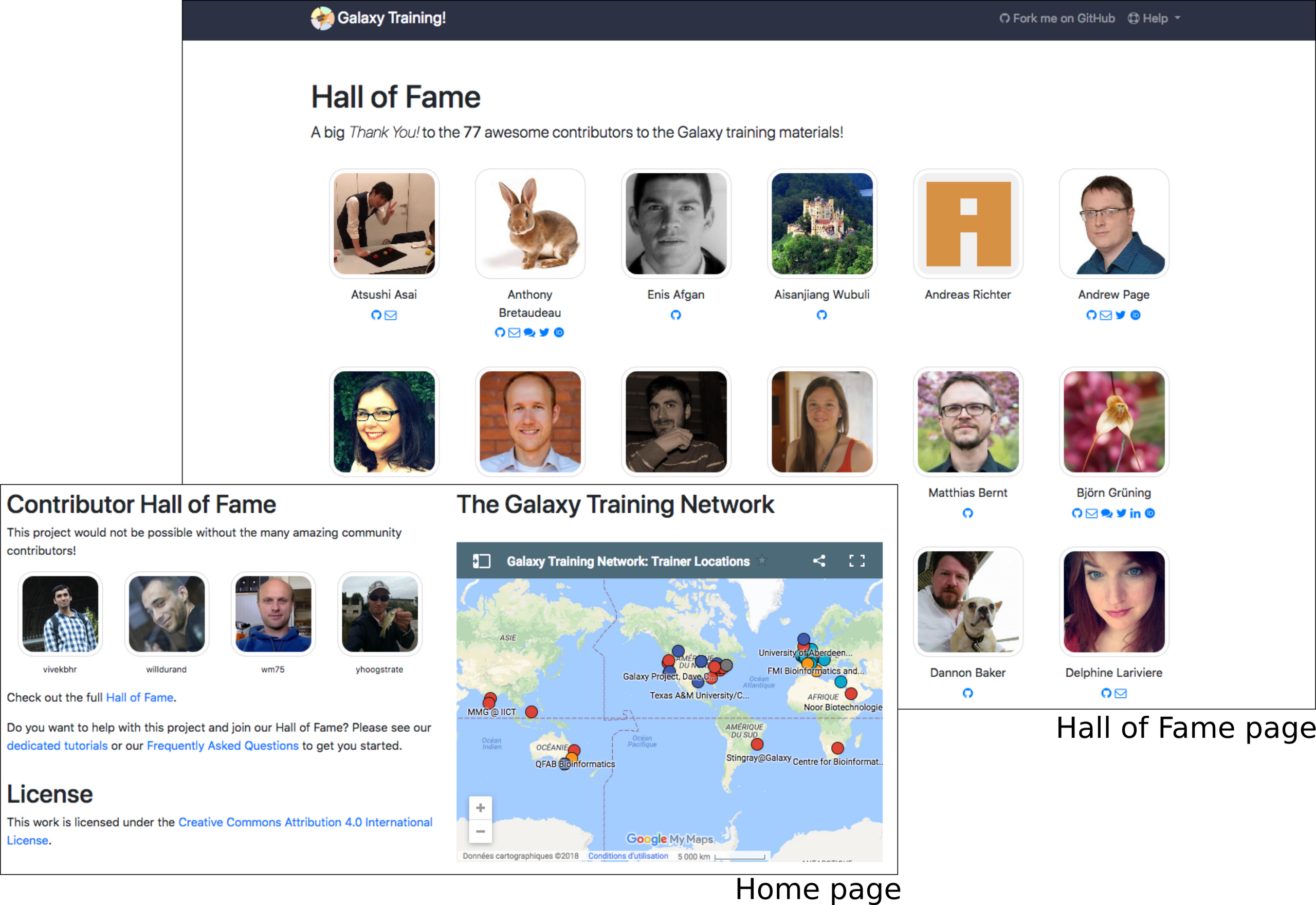
Task: Click Atsushi Asai's email icon
Action: point(391,315)
